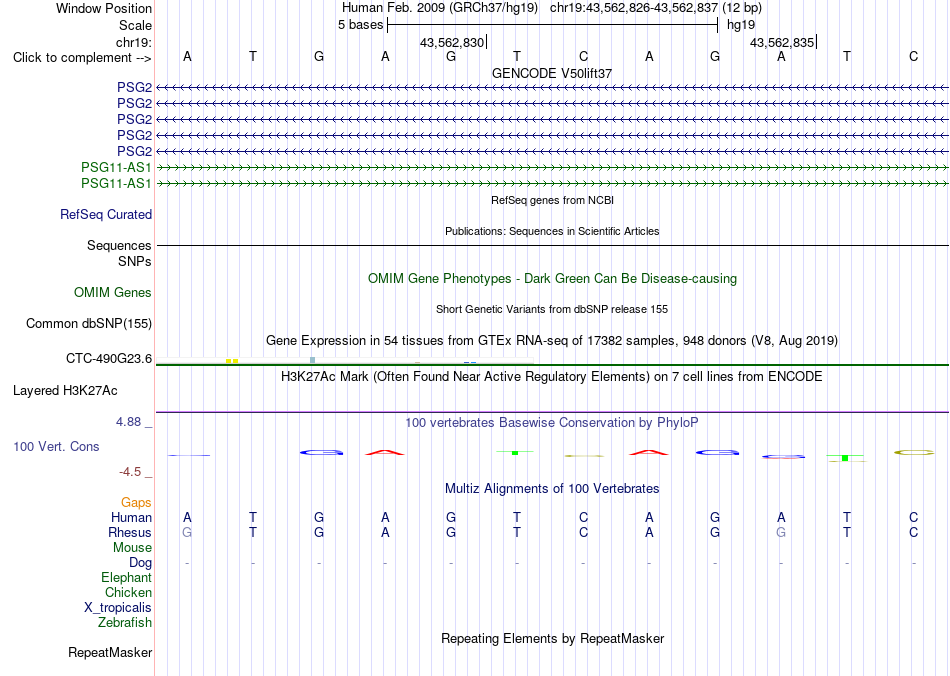Image resolution: width=950 pixels, height=676 pixels.
Task: Open the GTEx Gene Expression track title
Action: (x=552, y=340)
